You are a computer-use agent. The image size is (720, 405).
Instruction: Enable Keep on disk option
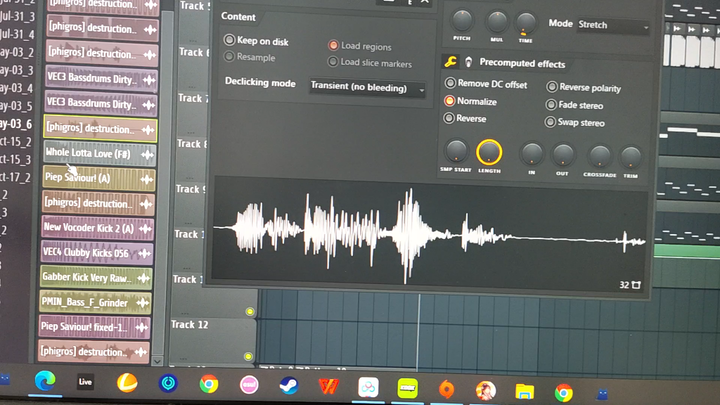(229, 39)
